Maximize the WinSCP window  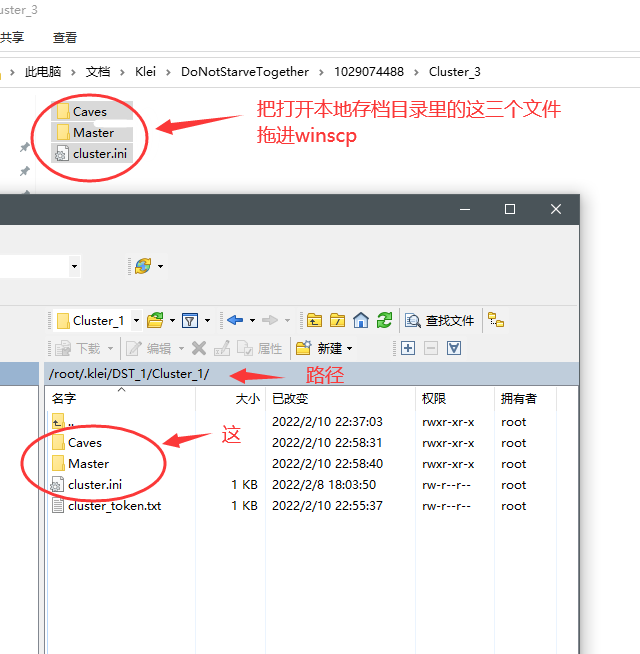point(510,209)
